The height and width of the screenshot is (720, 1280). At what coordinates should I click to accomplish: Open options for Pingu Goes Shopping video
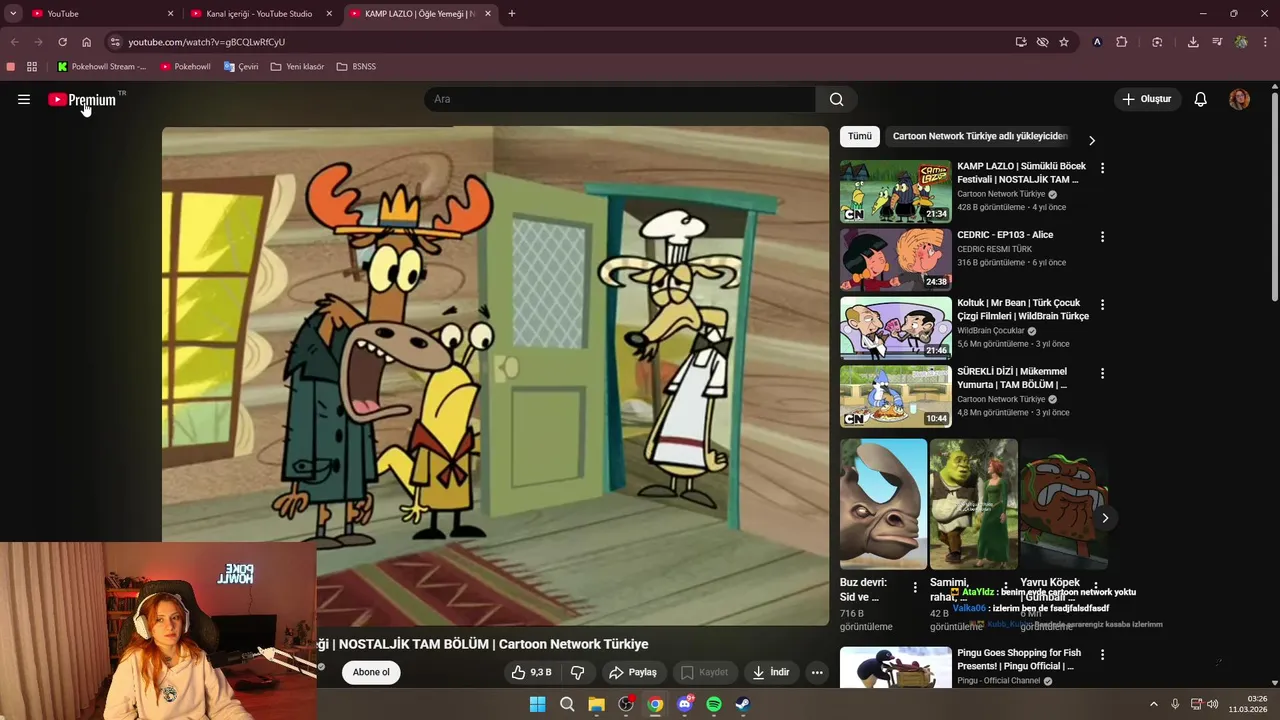point(1102,655)
